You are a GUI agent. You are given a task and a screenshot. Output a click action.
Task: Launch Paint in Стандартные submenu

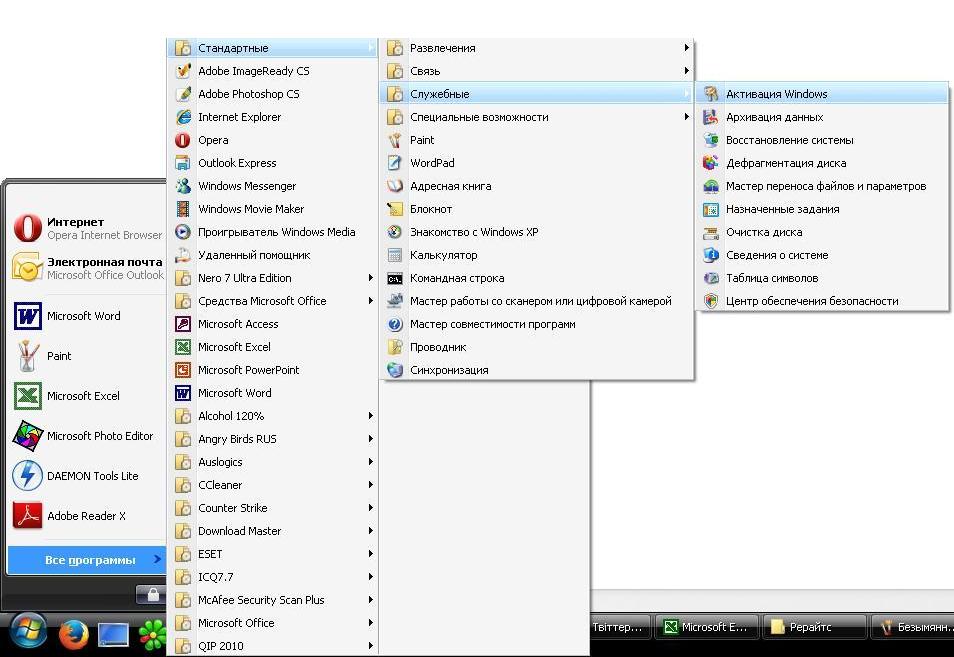pyautogui.click(x=537, y=140)
